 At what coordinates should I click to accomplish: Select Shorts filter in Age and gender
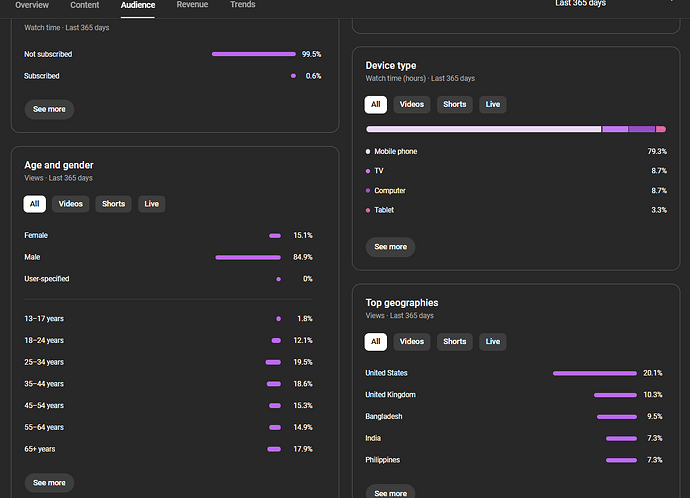pos(114,204)
